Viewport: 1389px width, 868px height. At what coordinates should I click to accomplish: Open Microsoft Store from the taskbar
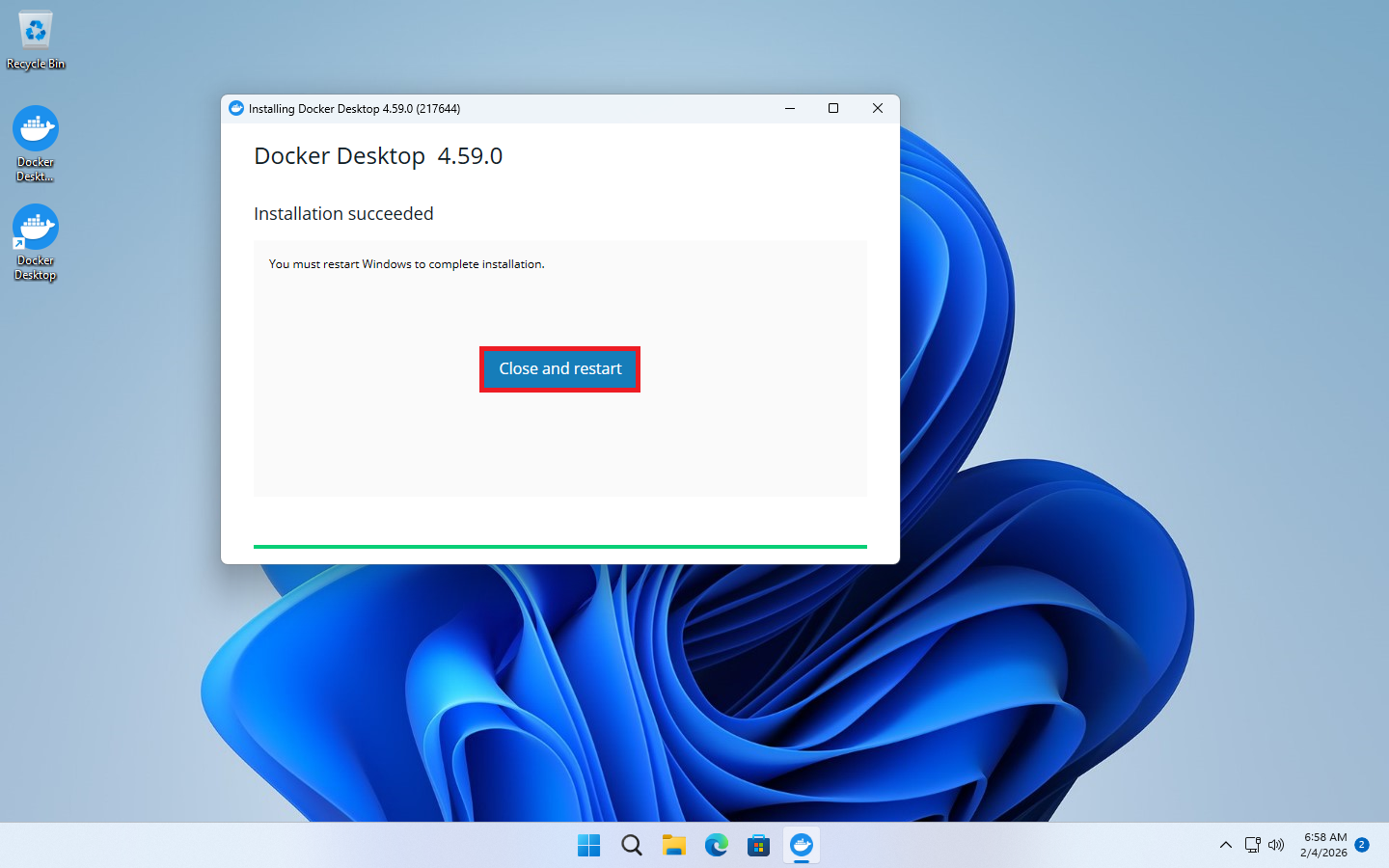(758, 846)
